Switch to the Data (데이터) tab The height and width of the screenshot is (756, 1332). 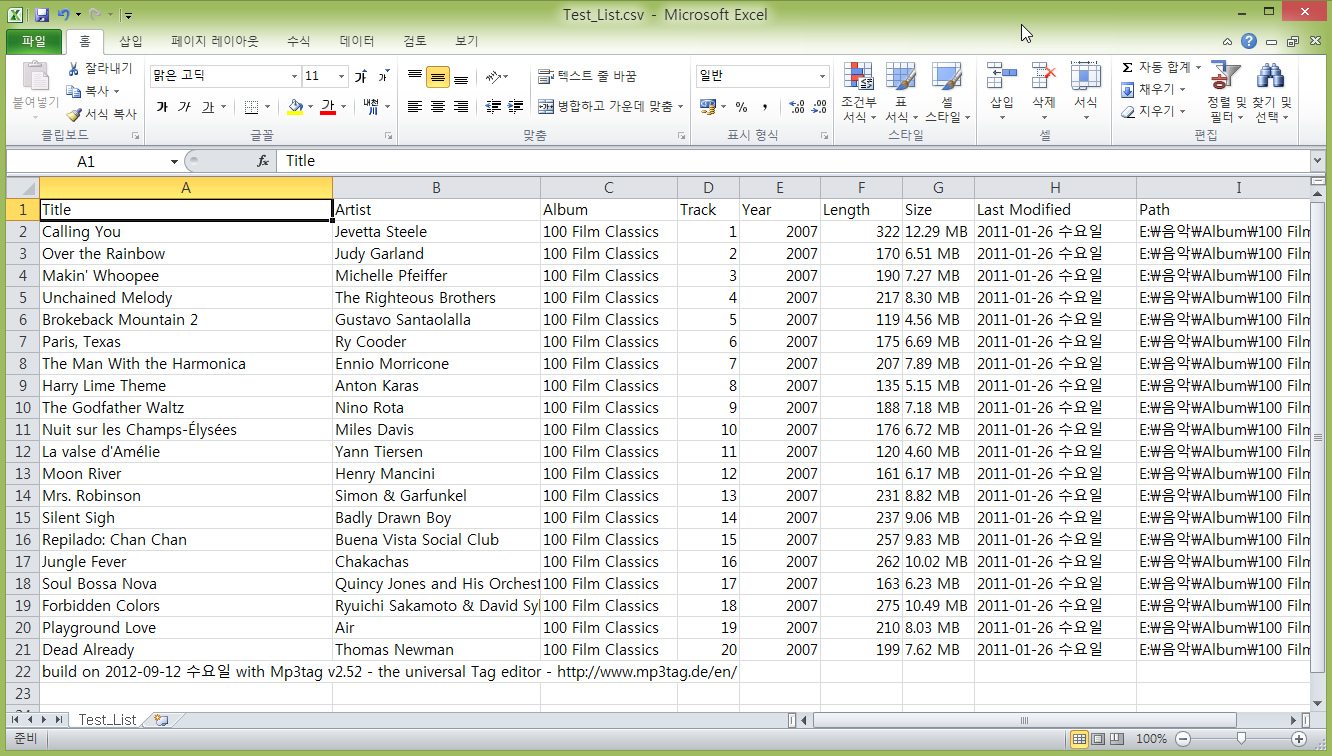[357, 41]
